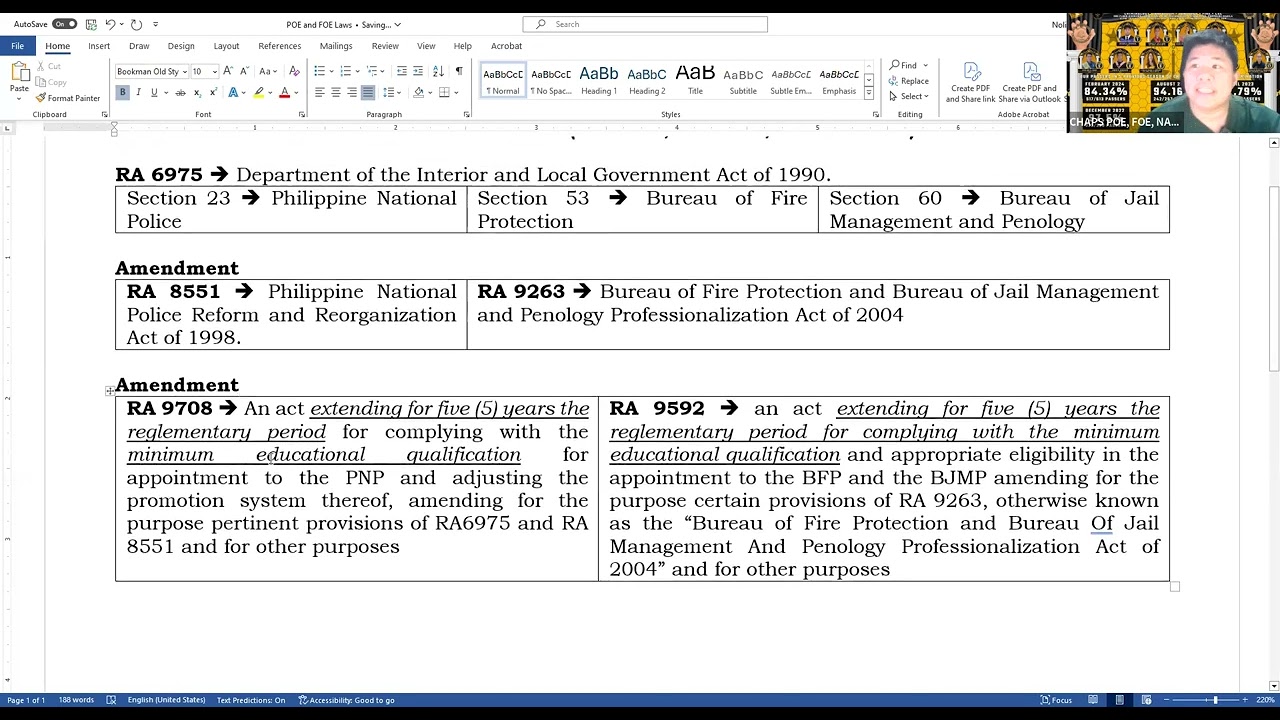The height and width of the screenshot is (720, 1280).
Task: Expand the Styles gallery More button
Action: pyautogui.click(x=869, y=94)
